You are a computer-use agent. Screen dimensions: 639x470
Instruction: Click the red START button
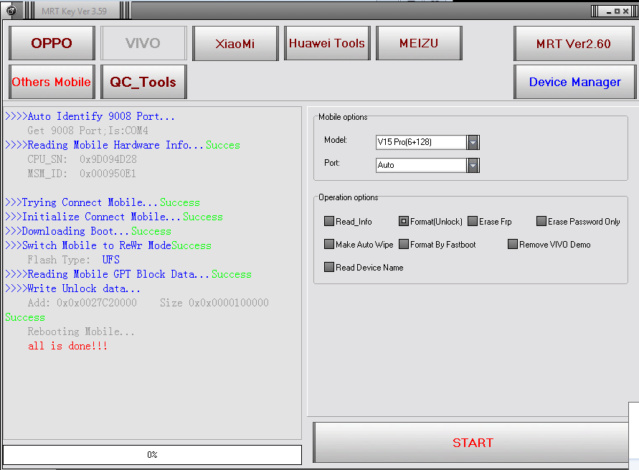[473, 442]
